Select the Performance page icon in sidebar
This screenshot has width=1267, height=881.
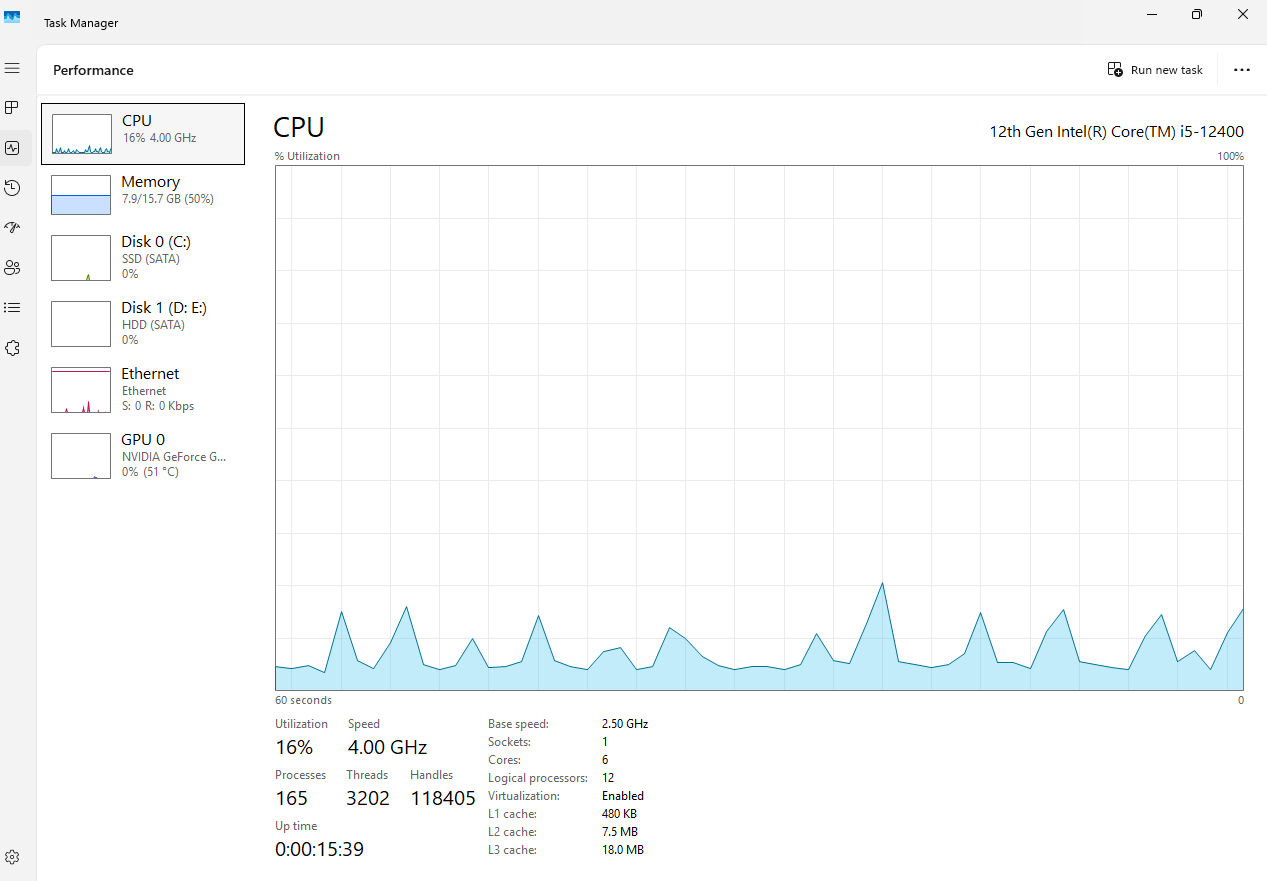coord(12,148)
